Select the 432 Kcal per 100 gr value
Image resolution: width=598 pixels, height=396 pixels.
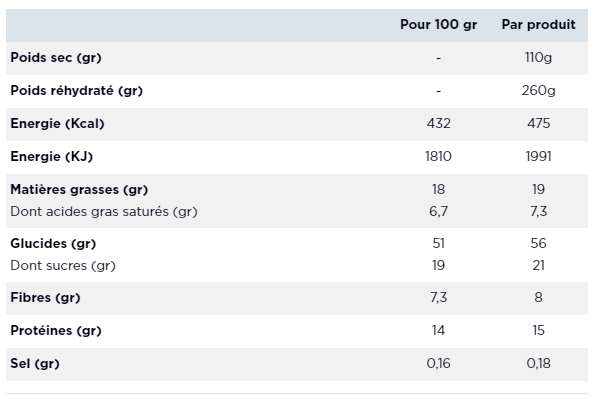click(x=439, y=124)
